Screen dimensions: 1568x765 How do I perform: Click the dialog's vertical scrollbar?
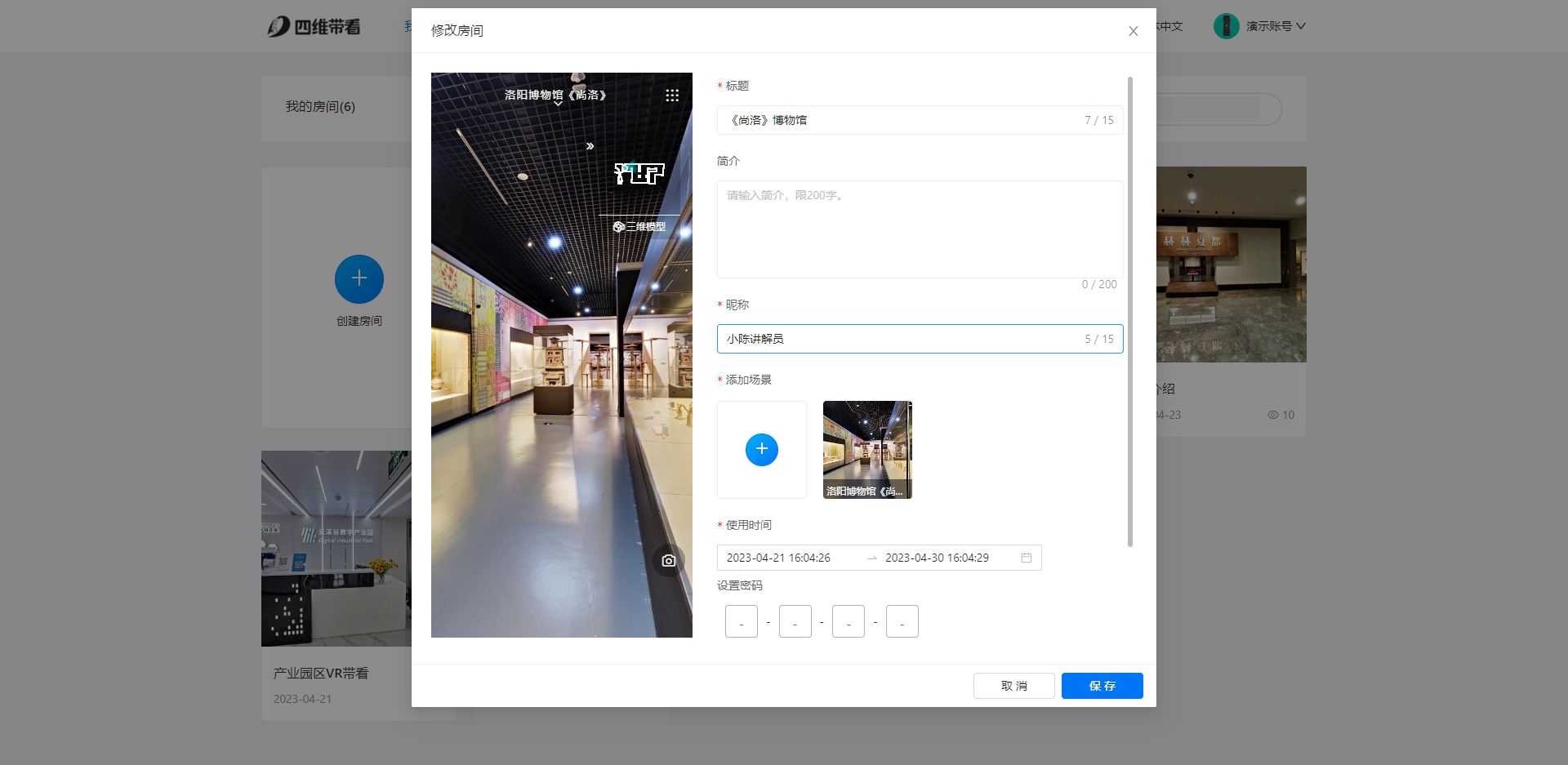(1129, 310)
